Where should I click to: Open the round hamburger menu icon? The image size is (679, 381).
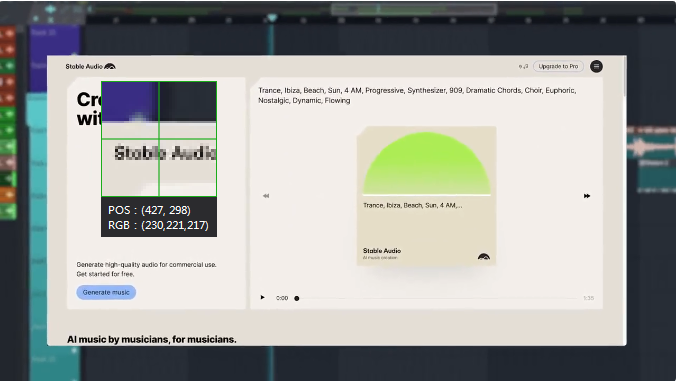(596, 66)
